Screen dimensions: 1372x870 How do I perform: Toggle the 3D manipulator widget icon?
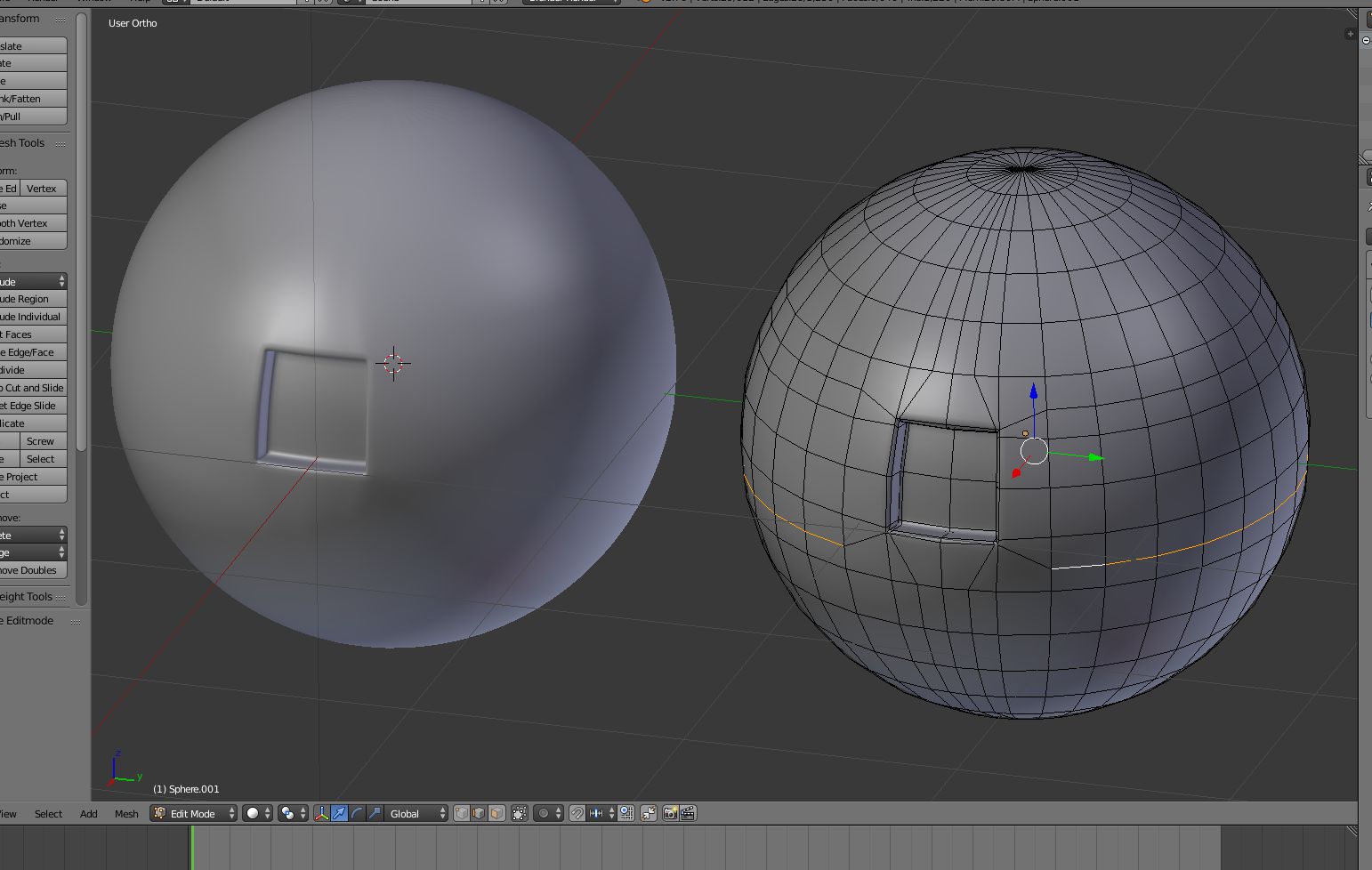point(322,813)
